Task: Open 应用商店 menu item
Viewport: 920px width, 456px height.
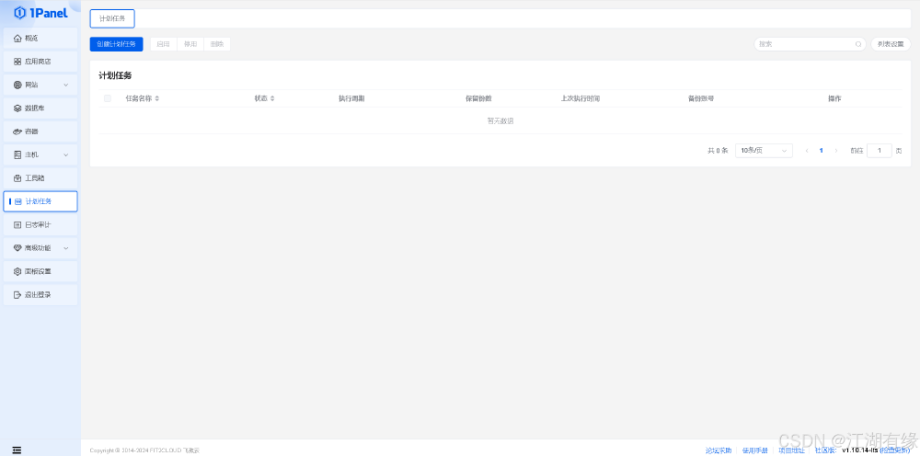Action: [x=40, y=61]
